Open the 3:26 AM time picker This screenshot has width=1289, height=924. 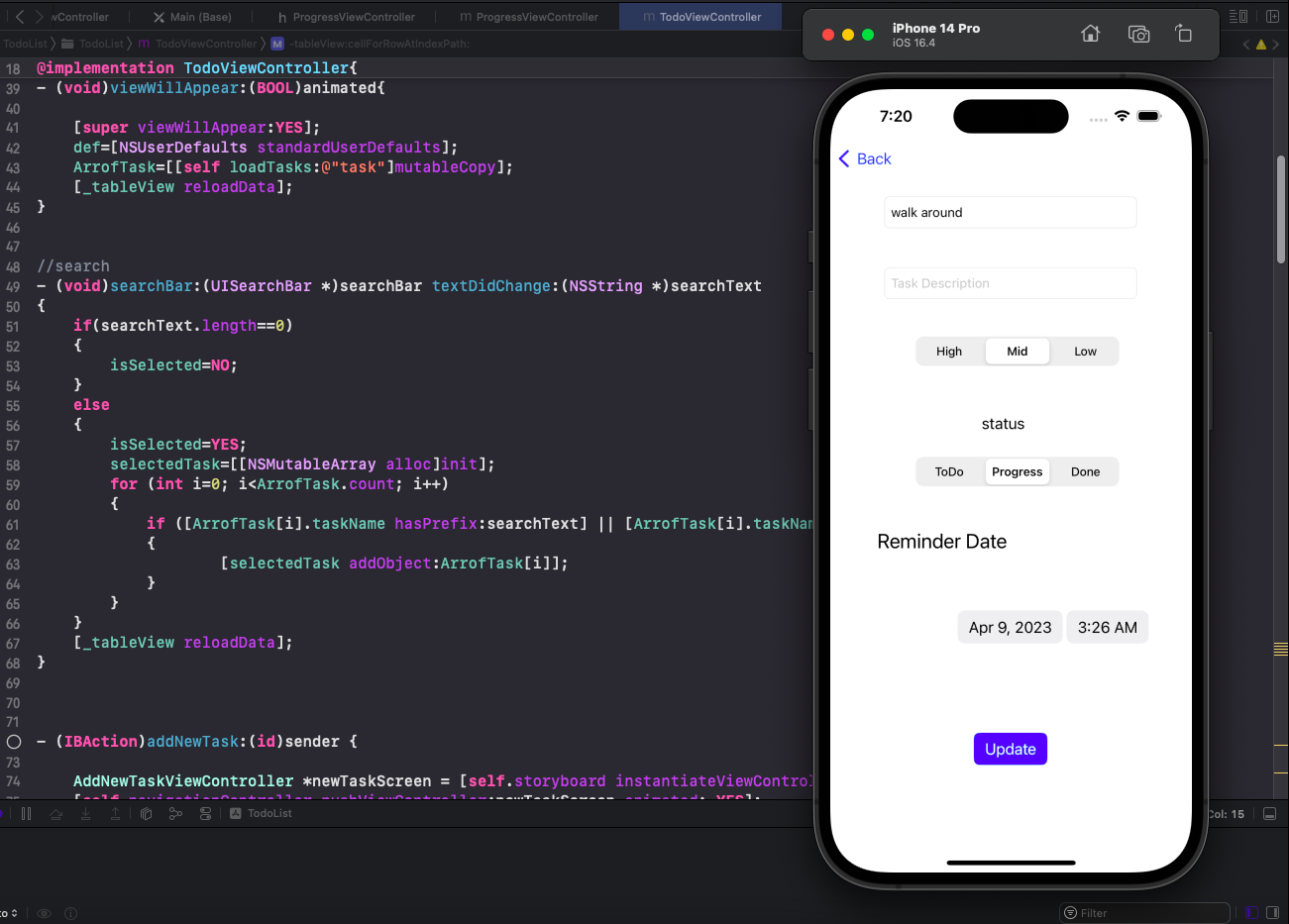(x=1107, y=628)
